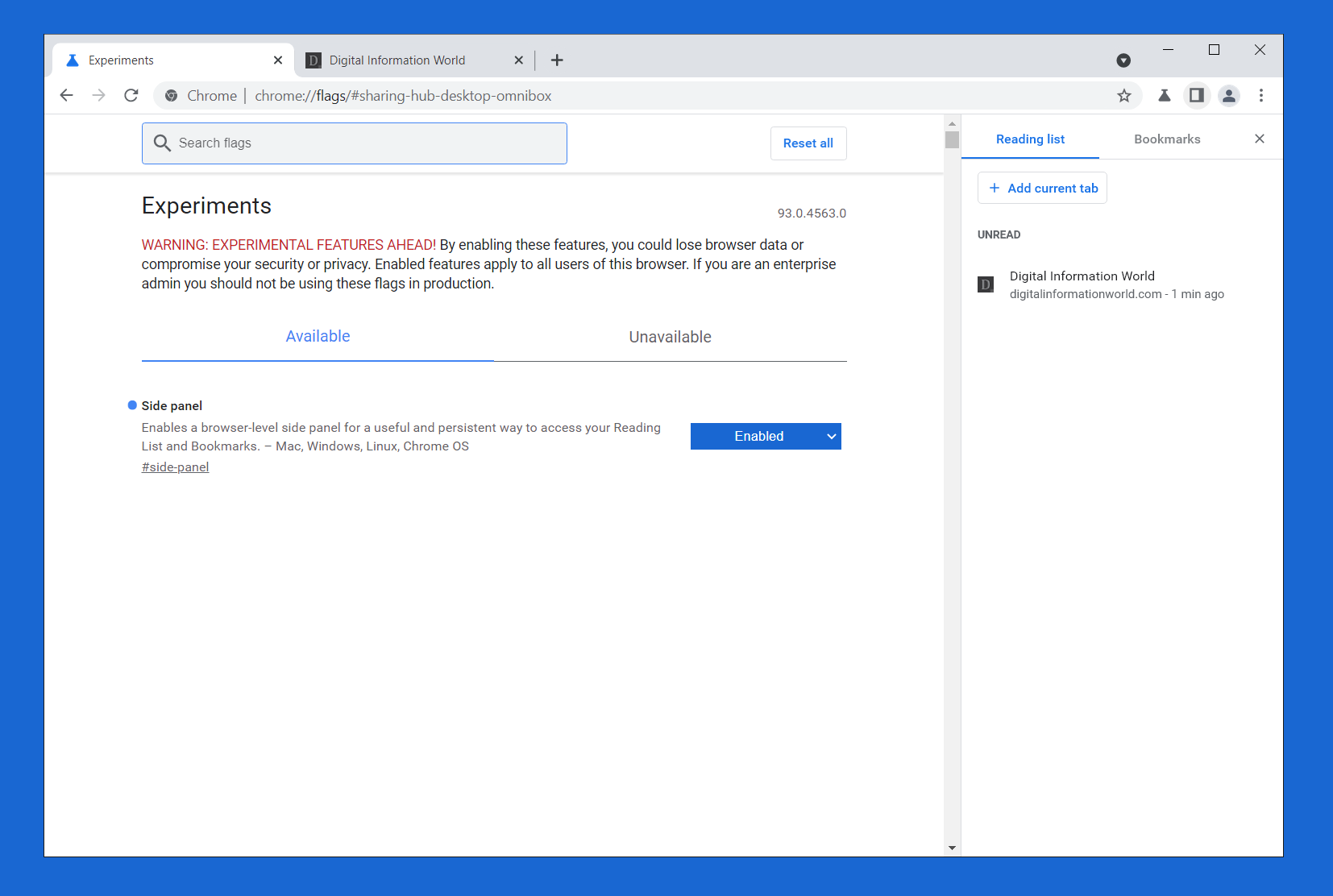Viewport: 1333px width, 896px height.
Task: Reload the current page
Action: pyautogui.click(x=131, y=95)
